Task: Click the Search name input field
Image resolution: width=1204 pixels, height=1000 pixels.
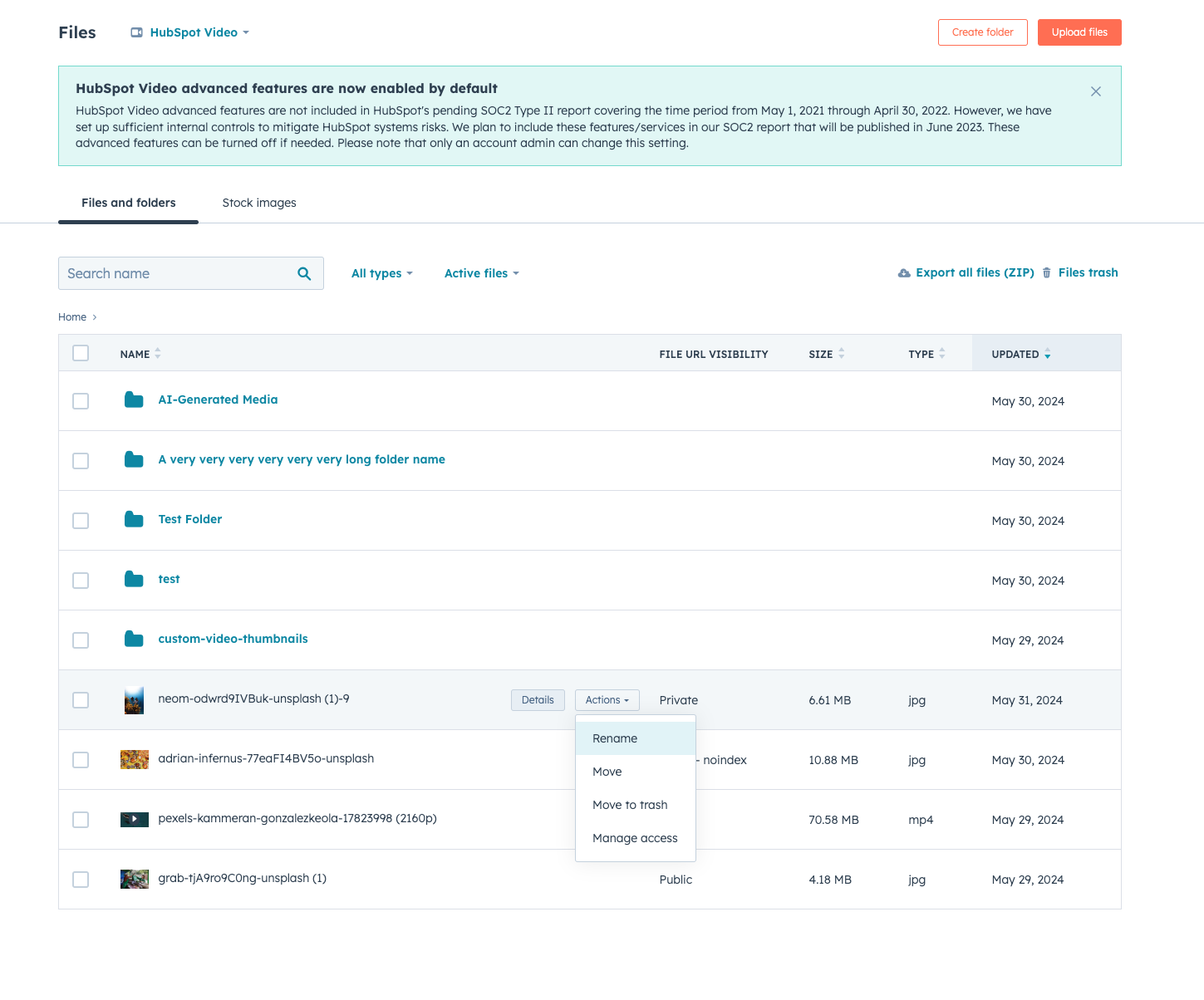Action: [176, 274]
